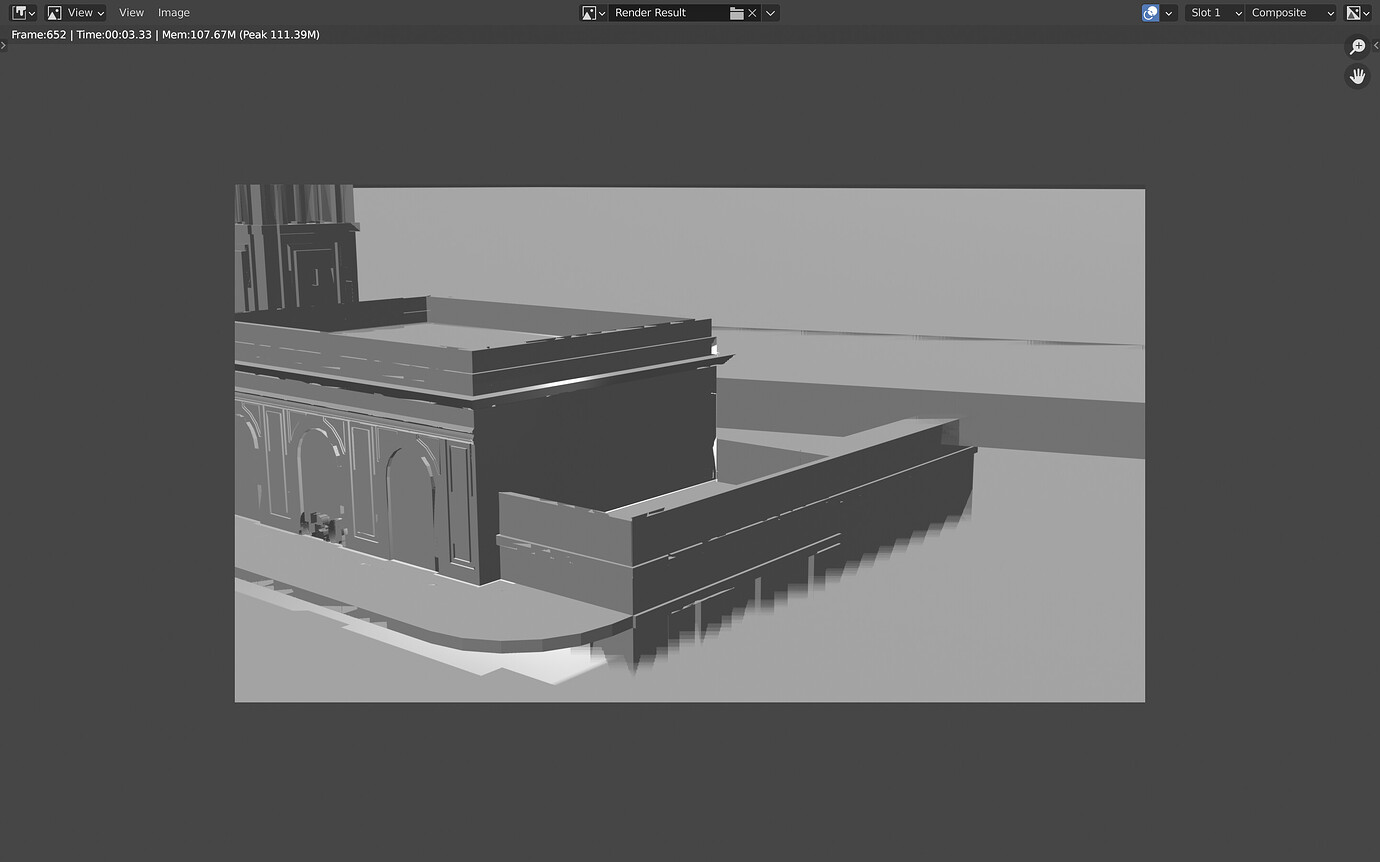
Task: Click the zoom magnifier gizmo
Action: [1357, 47]
